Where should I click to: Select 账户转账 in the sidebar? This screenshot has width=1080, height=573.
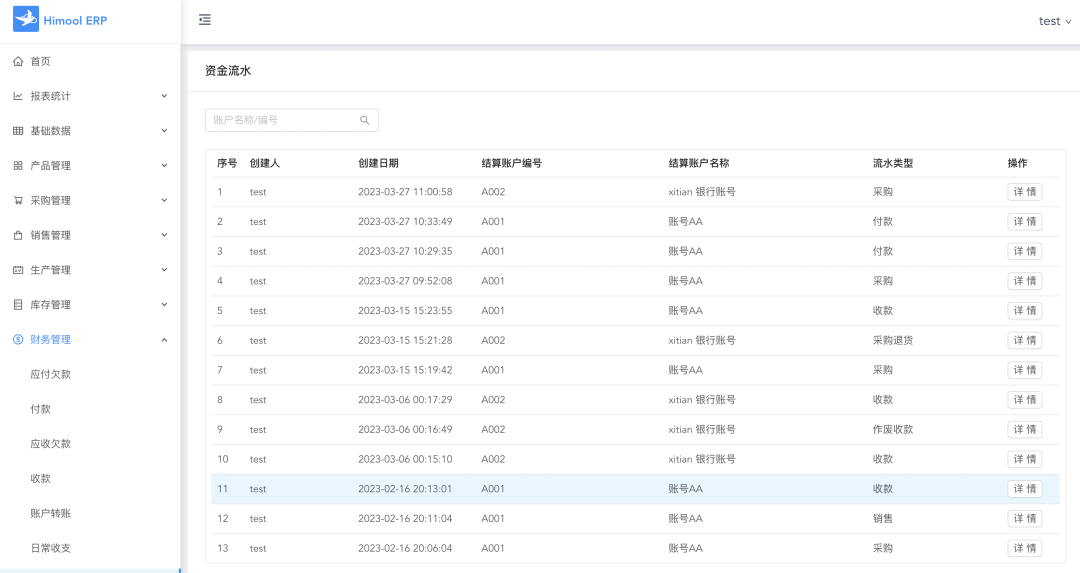pos(51,513)
